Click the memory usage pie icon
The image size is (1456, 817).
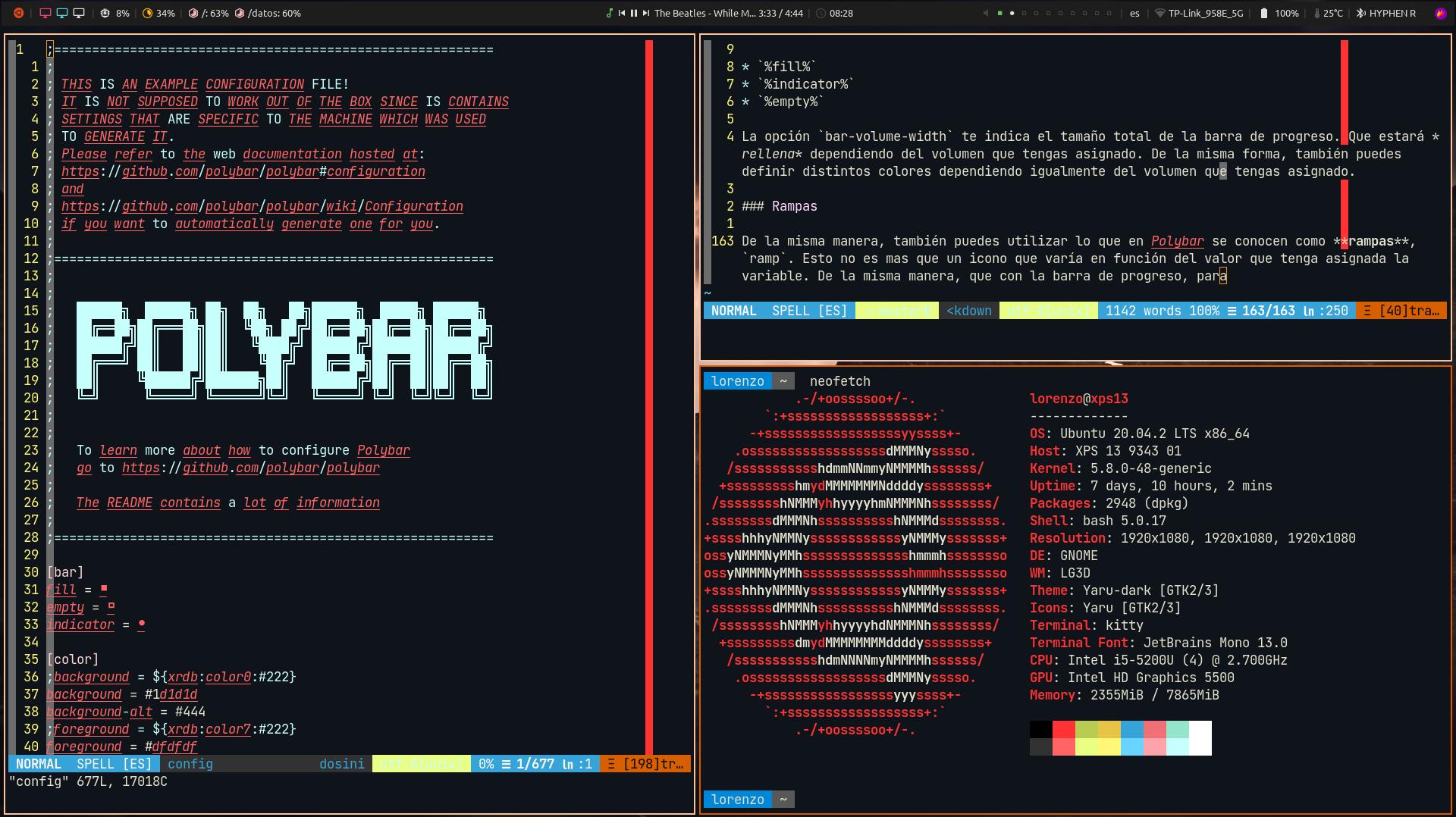click(x=148, y=13)
